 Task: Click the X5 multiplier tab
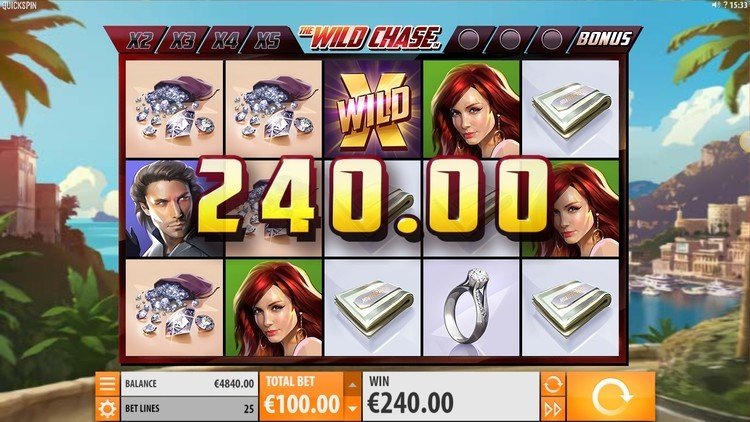coord(267,40)
